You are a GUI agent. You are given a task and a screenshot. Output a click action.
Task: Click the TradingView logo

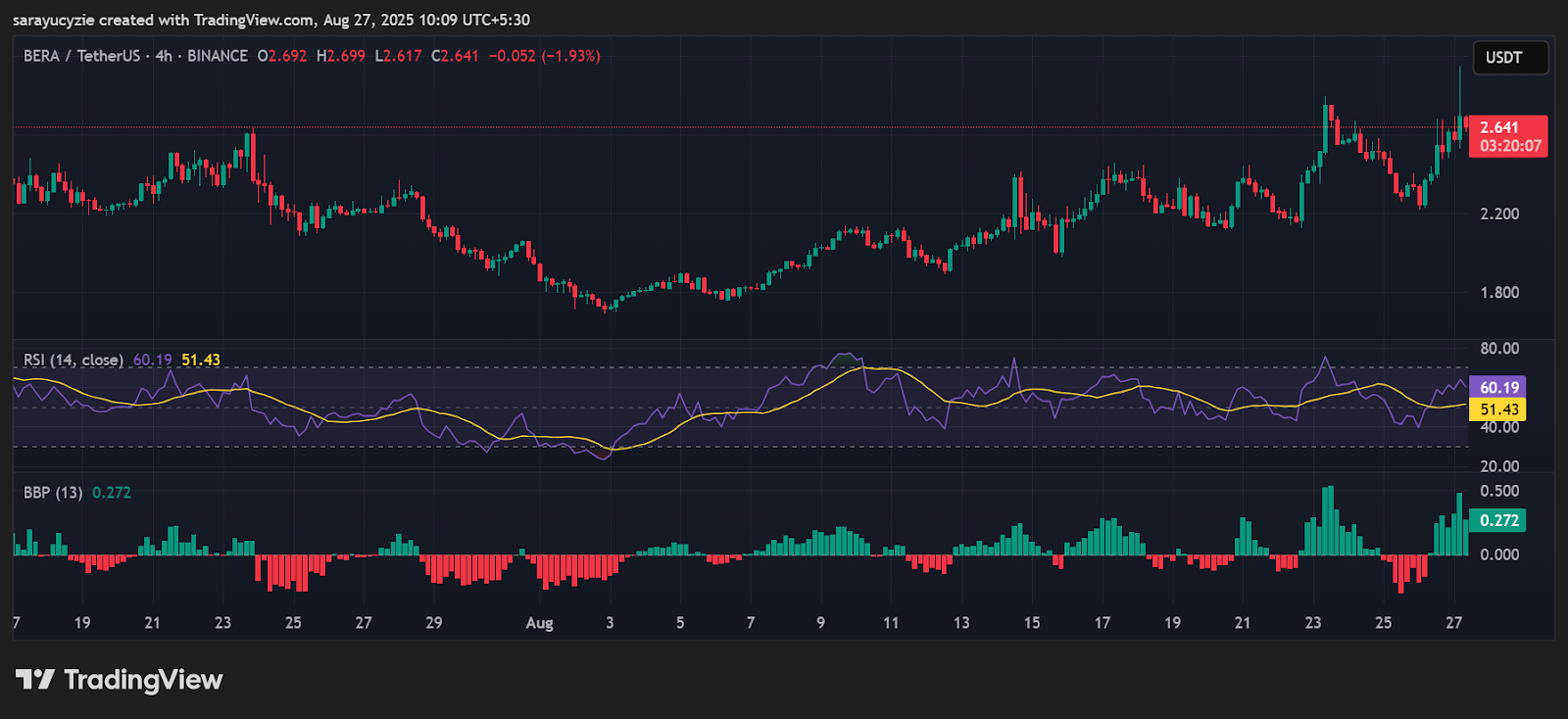[x=120, y=680]
